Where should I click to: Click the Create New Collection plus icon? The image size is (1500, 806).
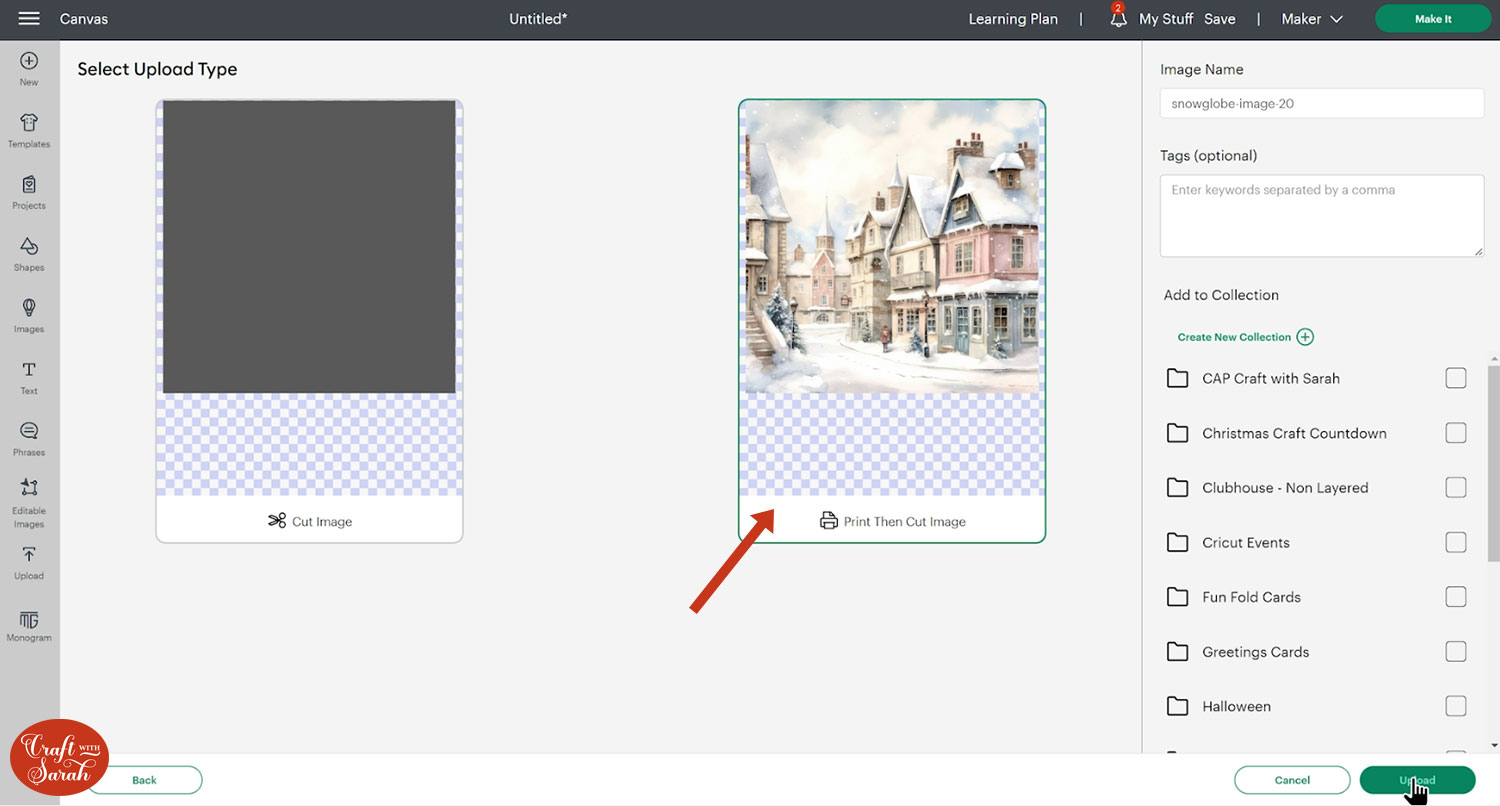[1305, 337]
